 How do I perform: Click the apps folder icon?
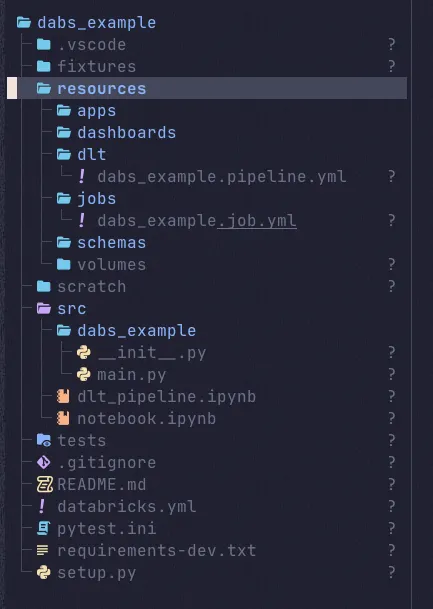(64, 111)
